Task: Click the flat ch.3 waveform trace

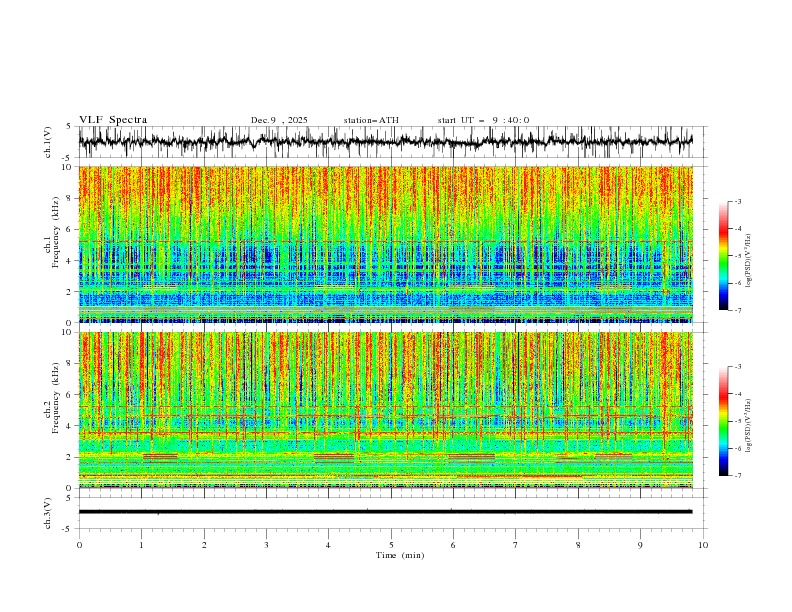Action: 386,512
